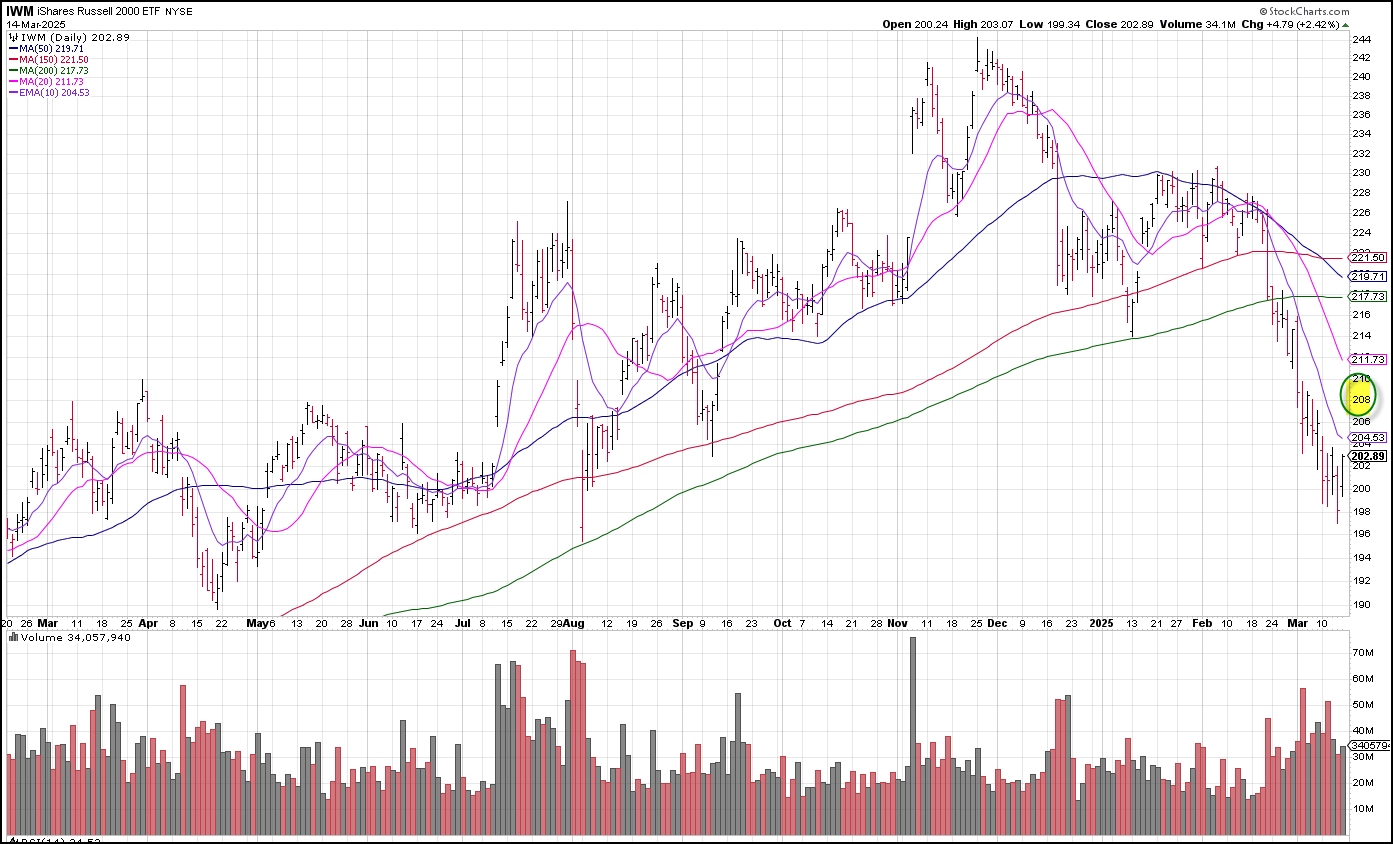
Task: Click the green 217.73 price tag on axis
Action: (x=1366, y=296)
